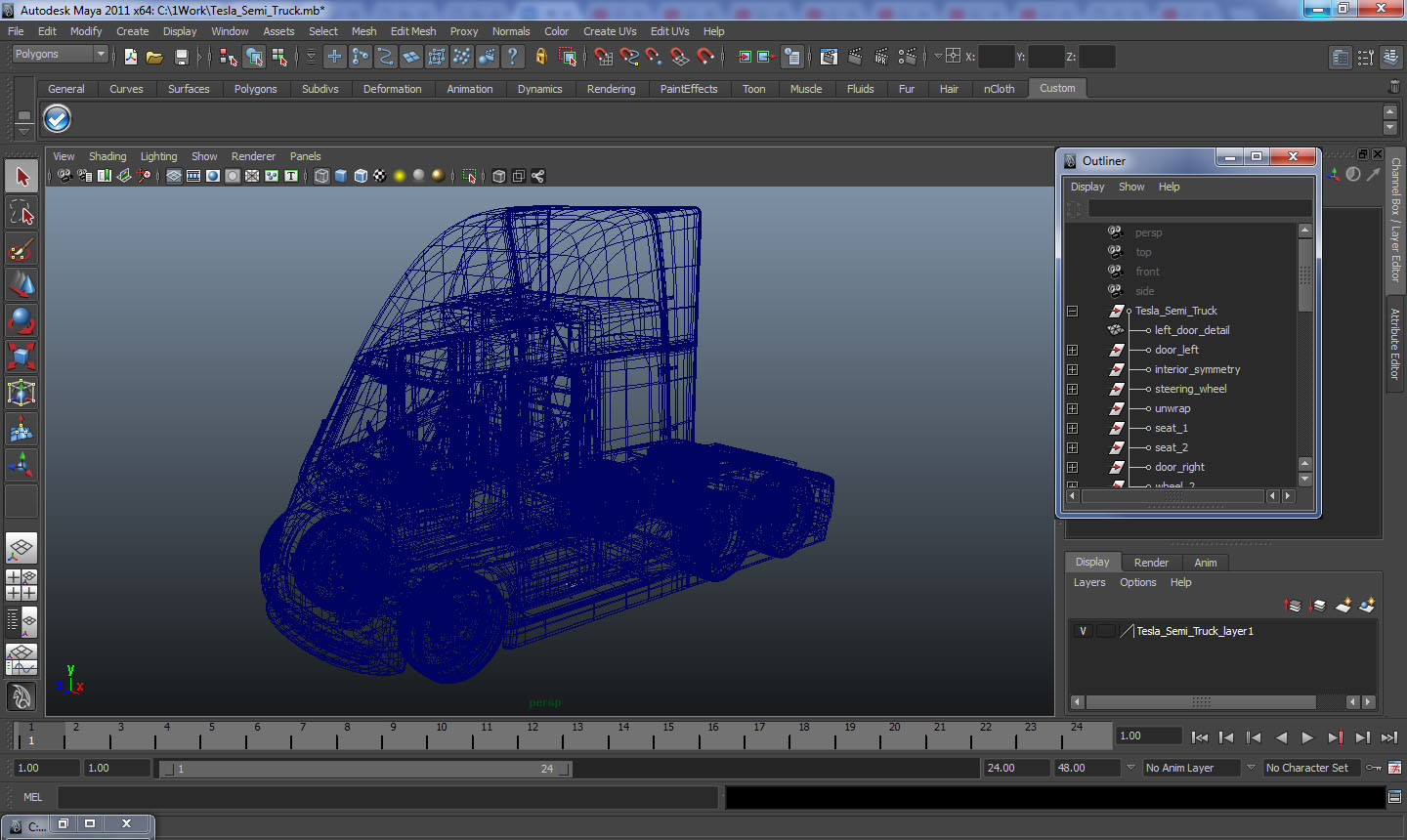Toggle use all lights yellow sphere
Image resolution: width=1407 pixels, height=840 pixels.
pyautogui.click(x=400, y=176)
